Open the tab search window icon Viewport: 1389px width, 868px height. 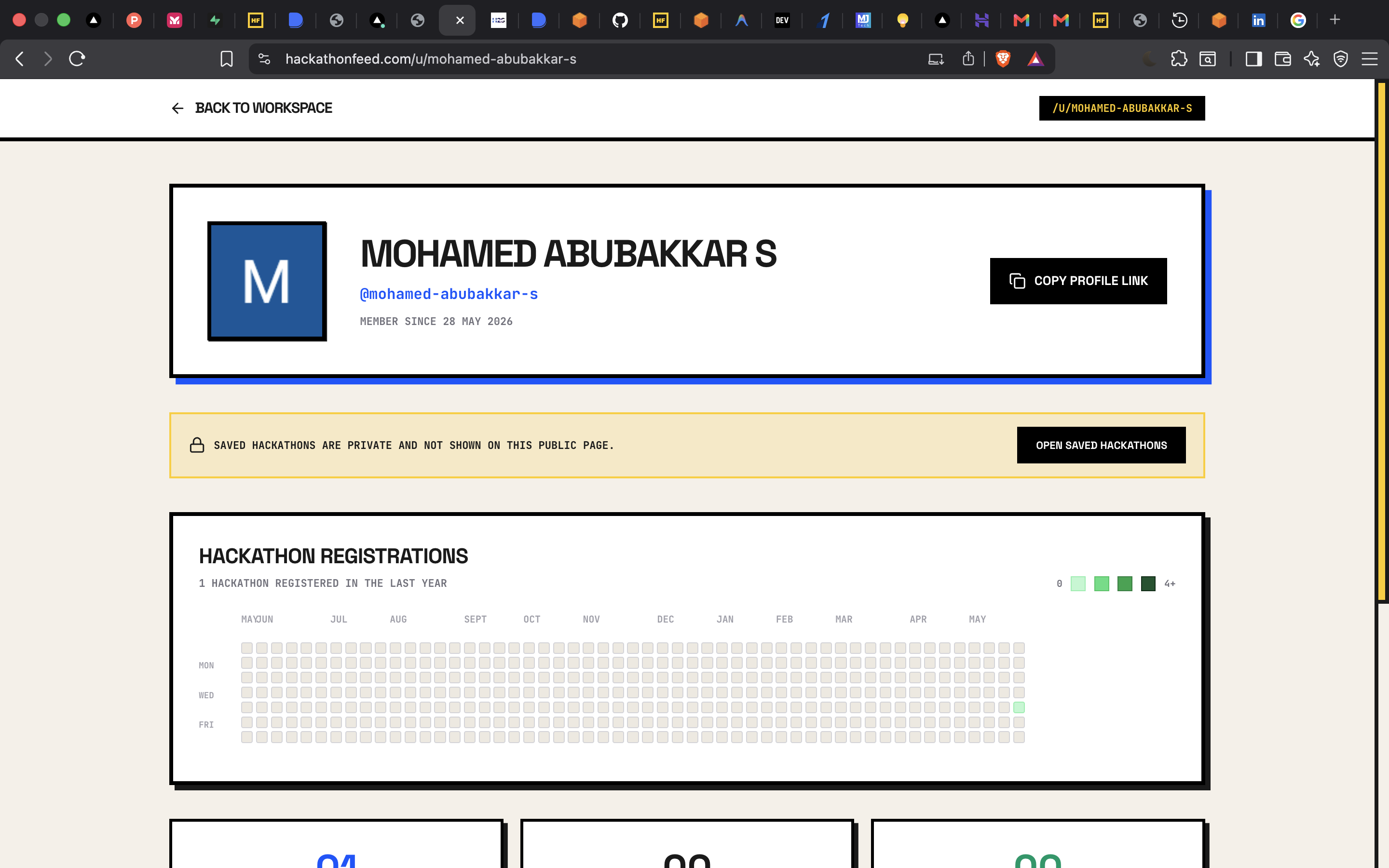coord(1208,58)
